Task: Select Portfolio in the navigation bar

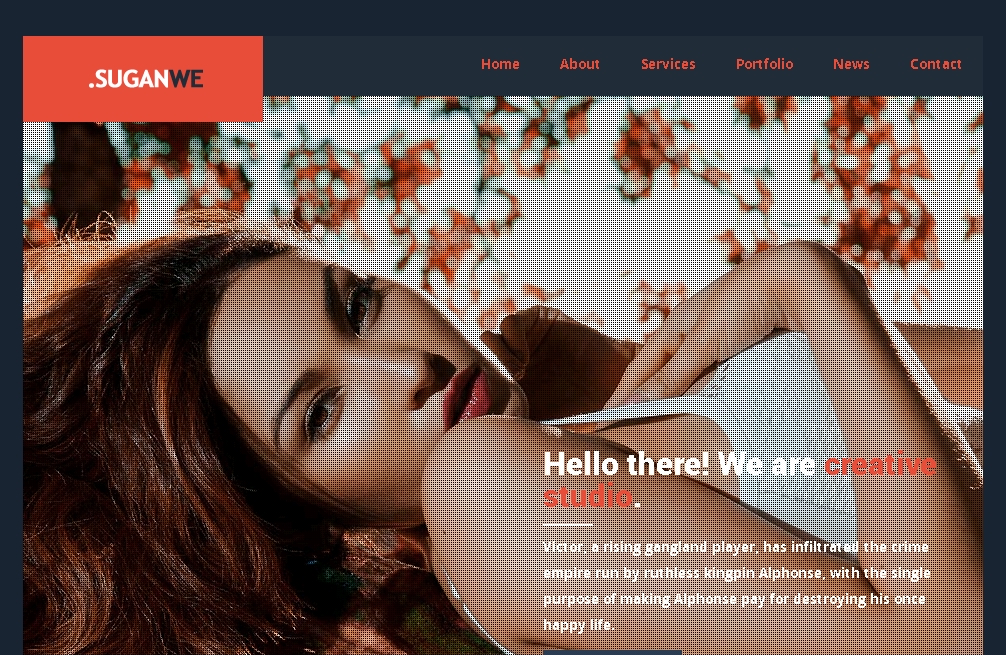Action: (x=764, y=64)
